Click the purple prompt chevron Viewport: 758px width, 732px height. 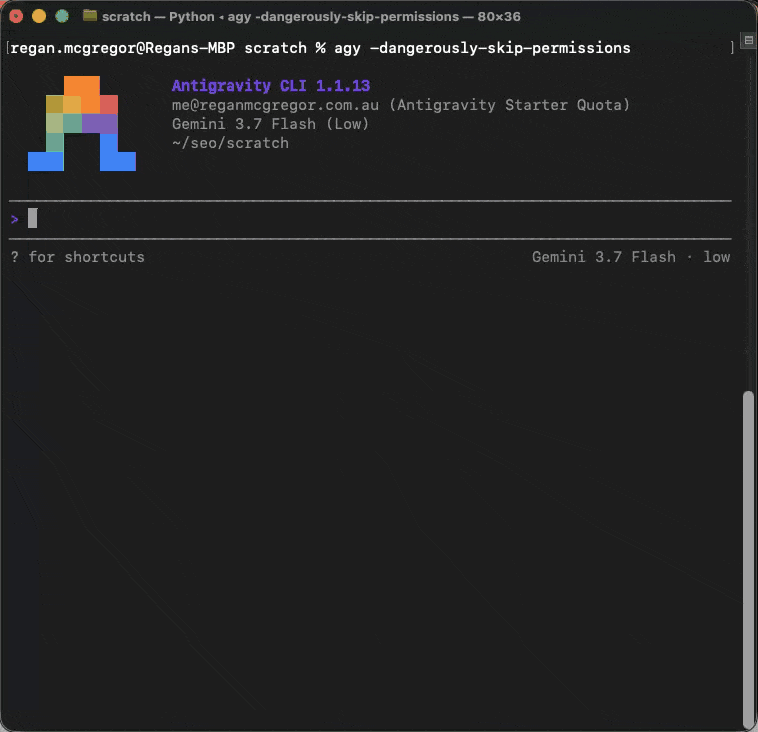tap(15, 220)
